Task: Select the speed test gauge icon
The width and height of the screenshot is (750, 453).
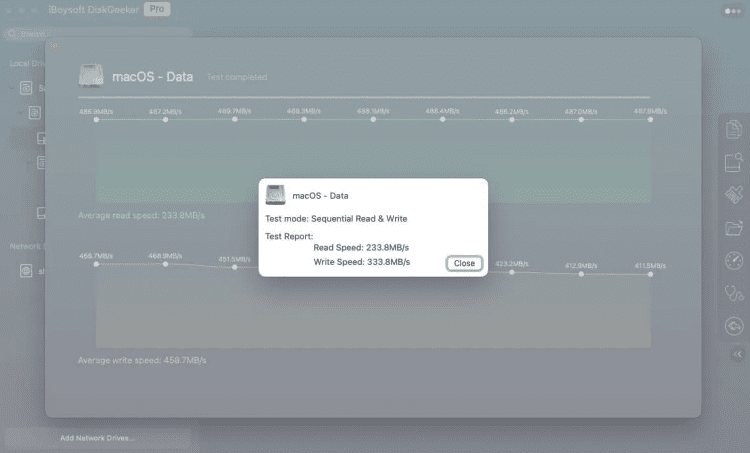Action: [734, 260]
